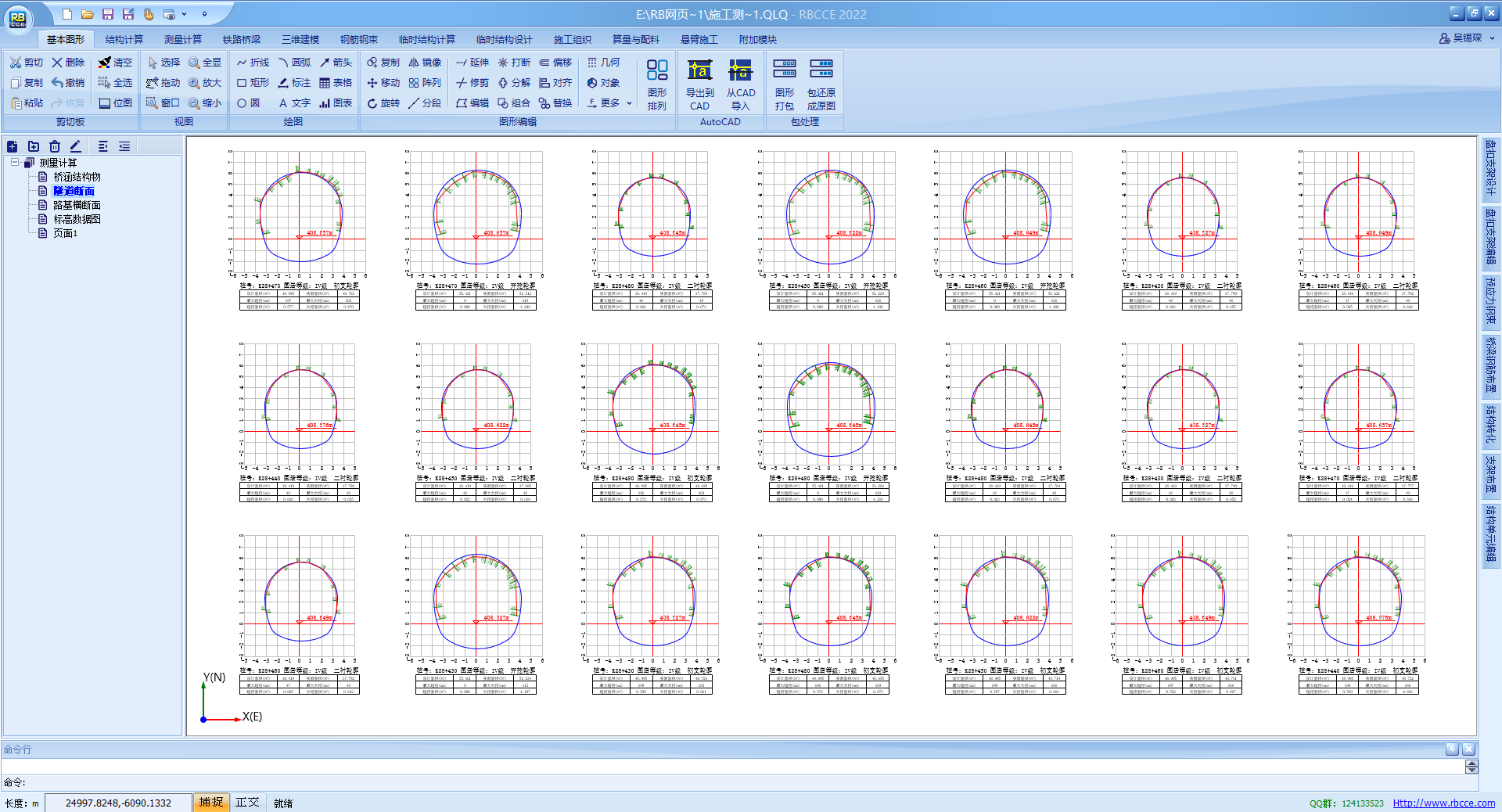Open the 更多 dropdown menu
The height and width of the screenshot is (812, 1502).
click(609, 103)
